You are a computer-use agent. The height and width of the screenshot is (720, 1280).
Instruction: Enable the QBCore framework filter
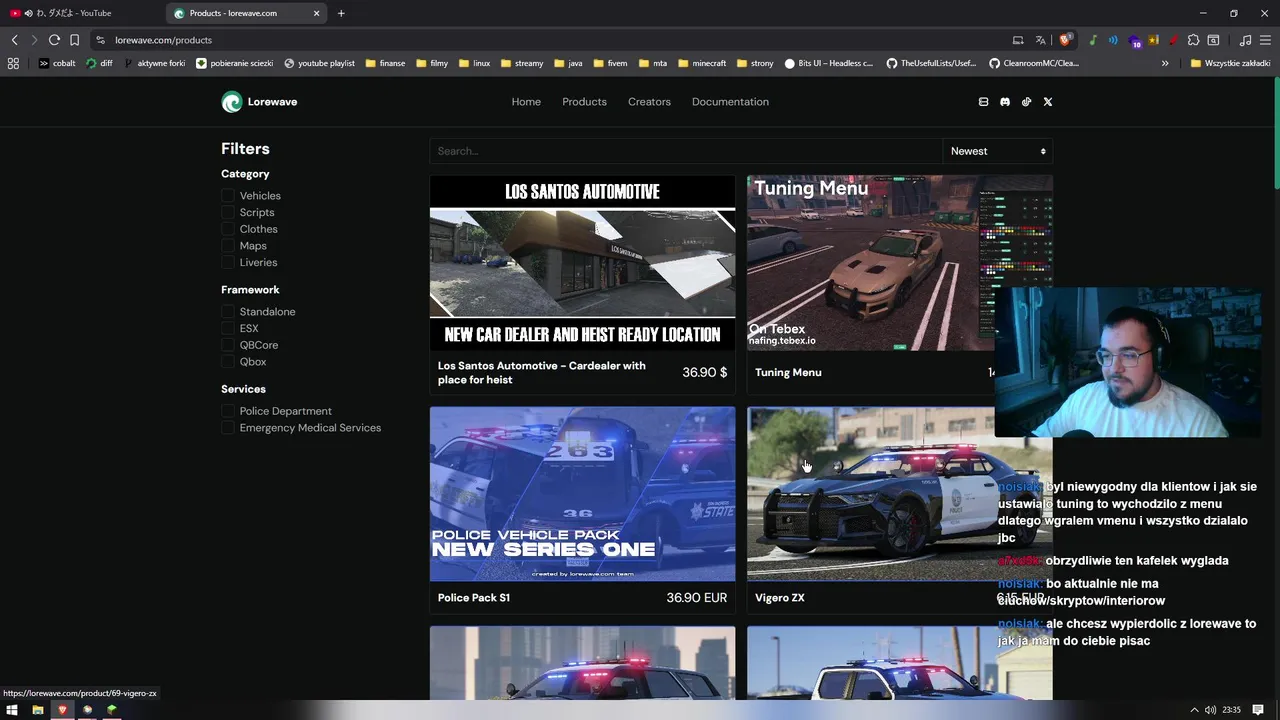click(228, 345)
